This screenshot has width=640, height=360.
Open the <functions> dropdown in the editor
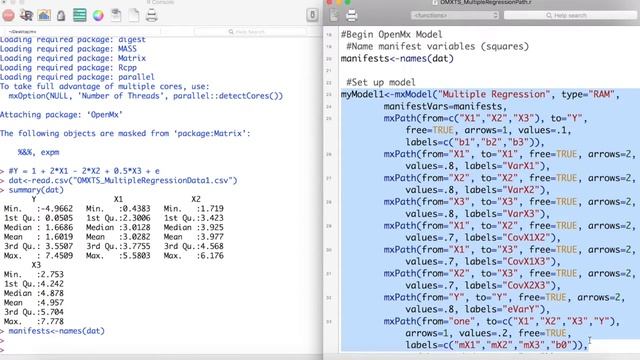pyautogui.click(x=455, y=15)
